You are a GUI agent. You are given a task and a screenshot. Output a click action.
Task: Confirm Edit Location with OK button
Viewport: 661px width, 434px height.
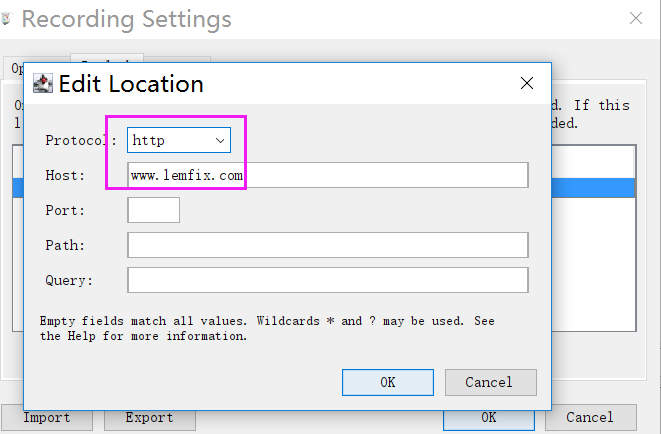(x=388, y=382)
